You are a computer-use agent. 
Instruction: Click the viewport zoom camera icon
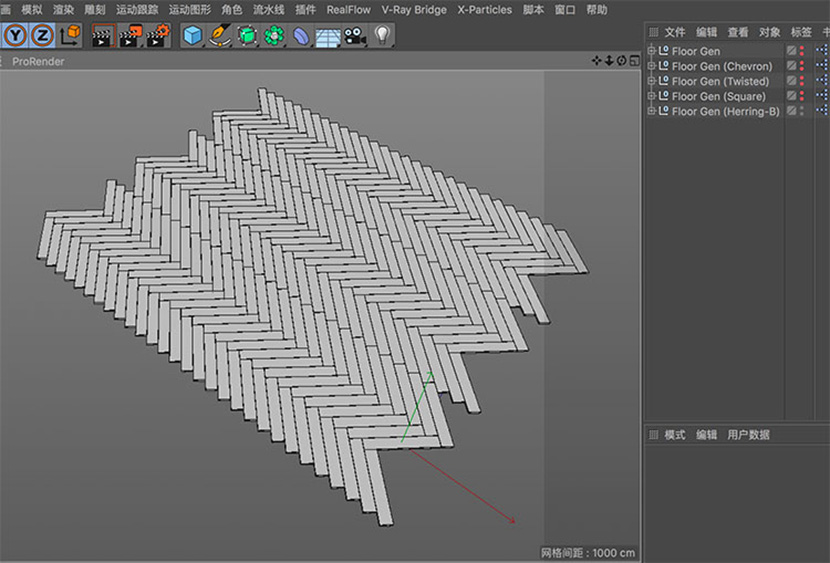click(x=609, y=60)
